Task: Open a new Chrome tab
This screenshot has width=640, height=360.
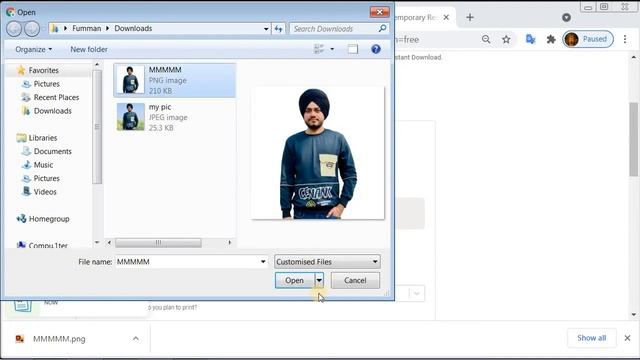Action: click(470, 17)
